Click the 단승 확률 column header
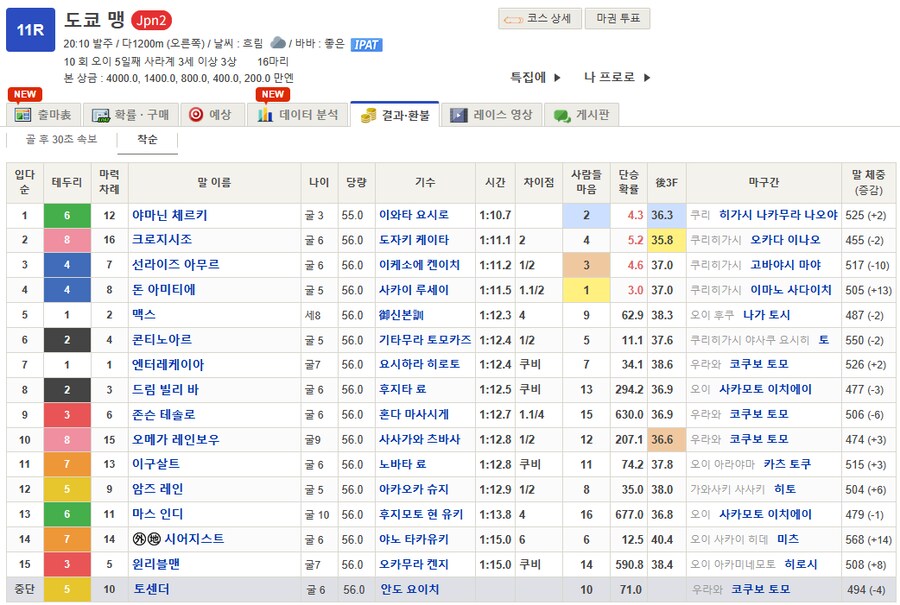Screen dimensions: 900x605 629,181
